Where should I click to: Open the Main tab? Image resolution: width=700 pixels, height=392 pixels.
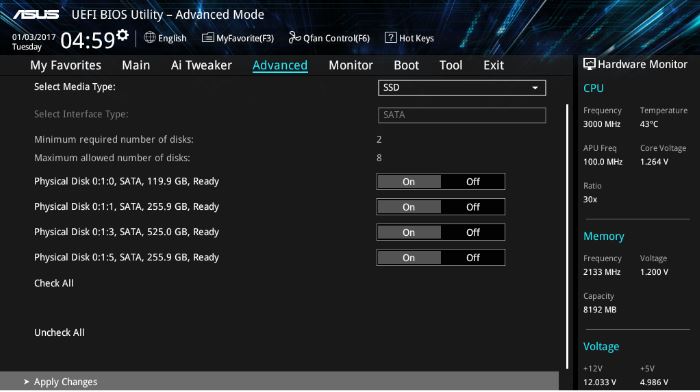pyautogui.click(x=136, y=65)
